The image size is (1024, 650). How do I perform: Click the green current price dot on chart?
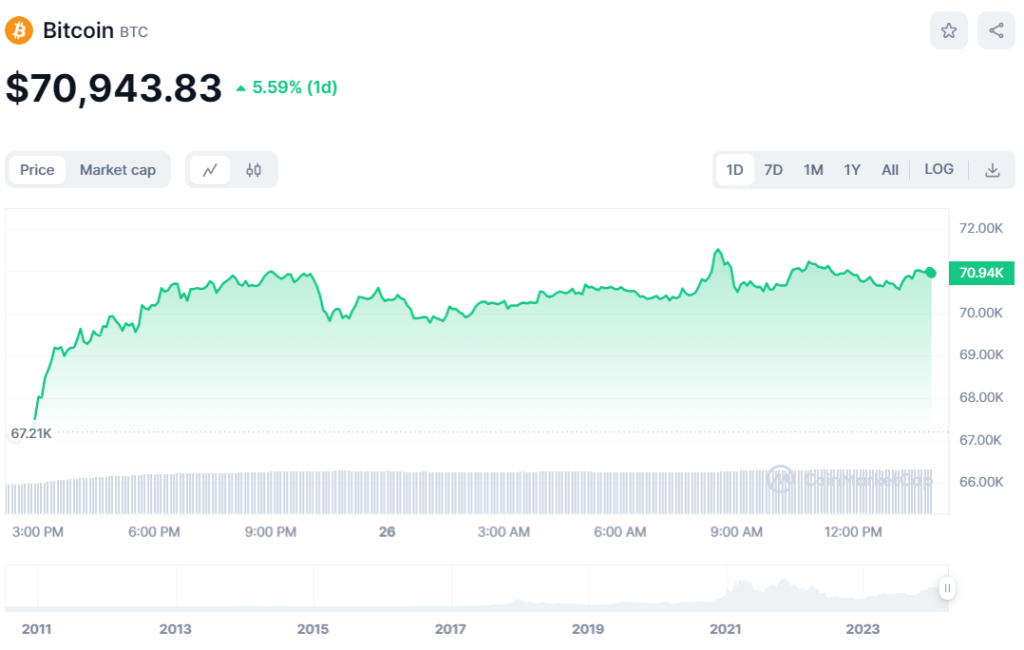(931, 272)
